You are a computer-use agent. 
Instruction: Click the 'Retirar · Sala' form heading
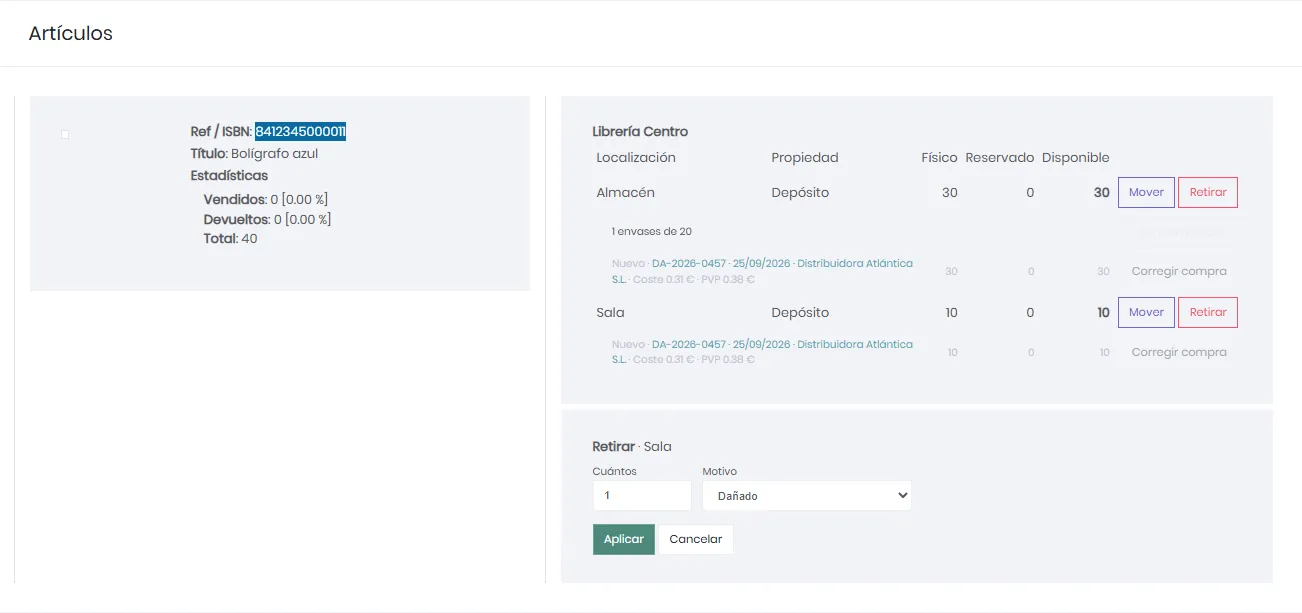pos(632,446)
